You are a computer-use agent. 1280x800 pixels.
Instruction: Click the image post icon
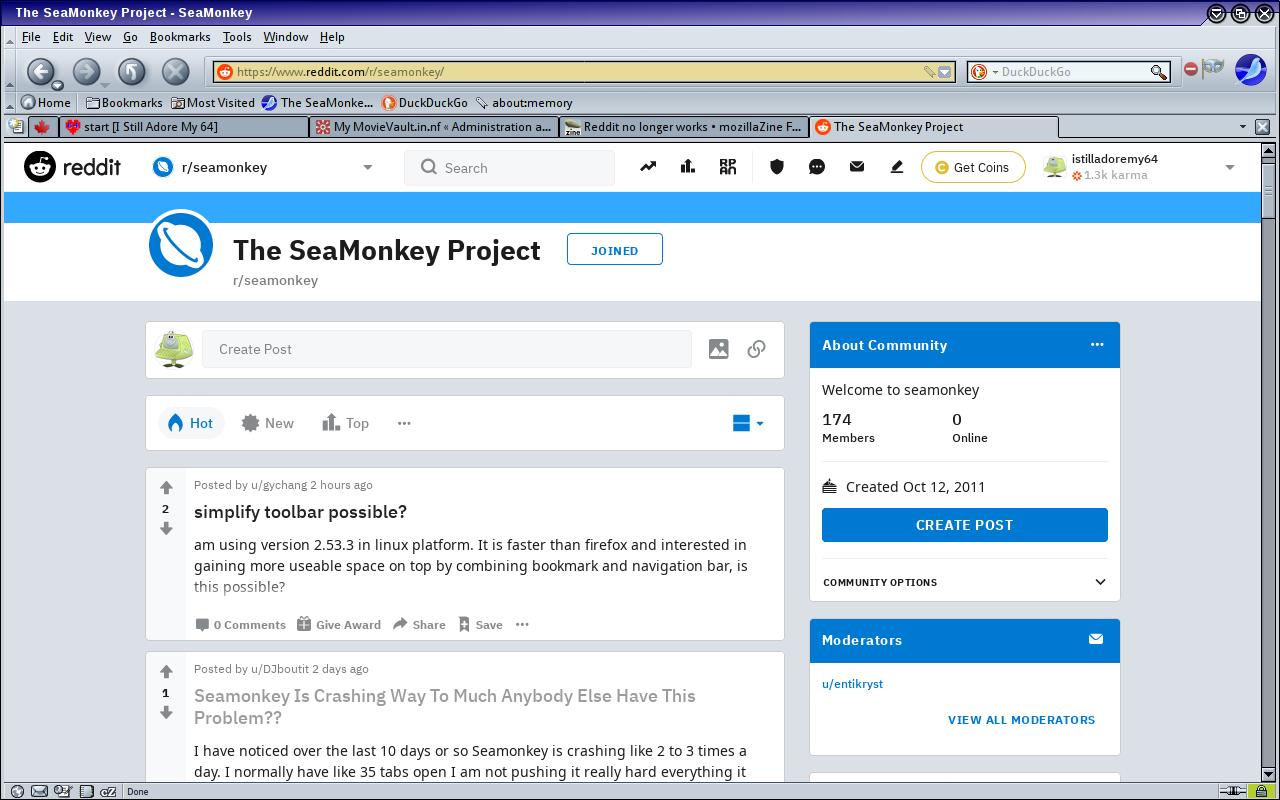tap(718, 349)
